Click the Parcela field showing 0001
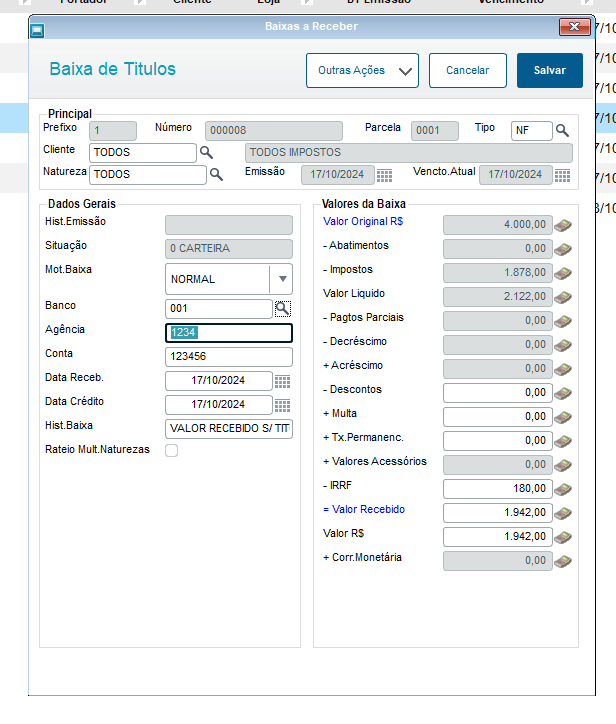Viewport: 616px width, 724px height. pos(435,131)
